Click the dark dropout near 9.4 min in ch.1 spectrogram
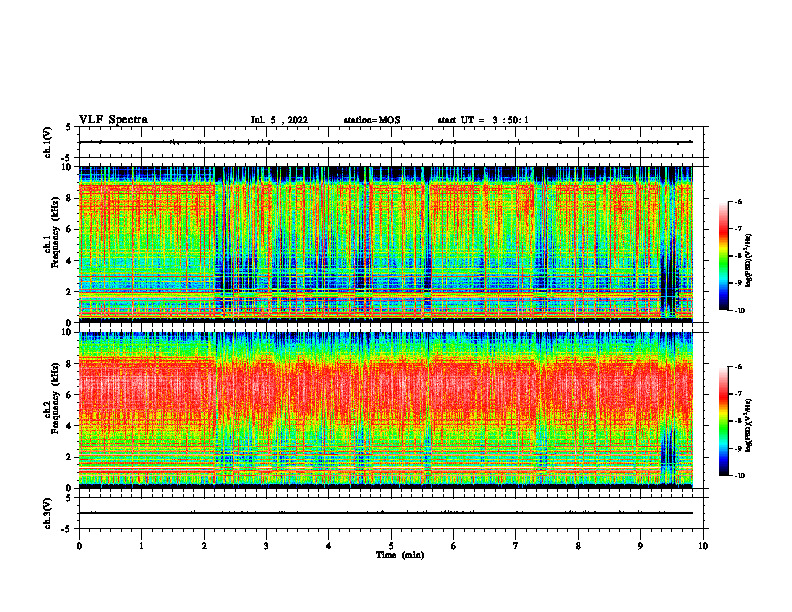This screenshot has width=792, height=612. 668,283
